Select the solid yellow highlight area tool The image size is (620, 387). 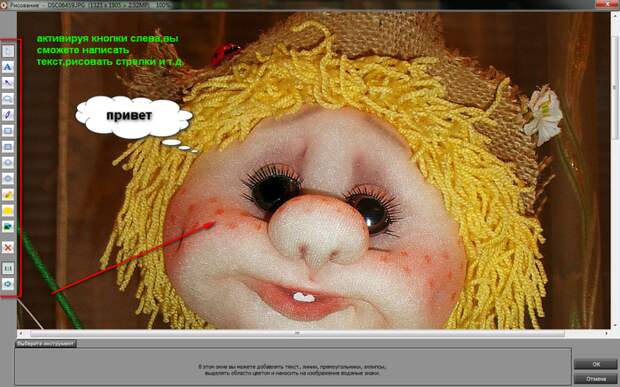tap(8, 211)
